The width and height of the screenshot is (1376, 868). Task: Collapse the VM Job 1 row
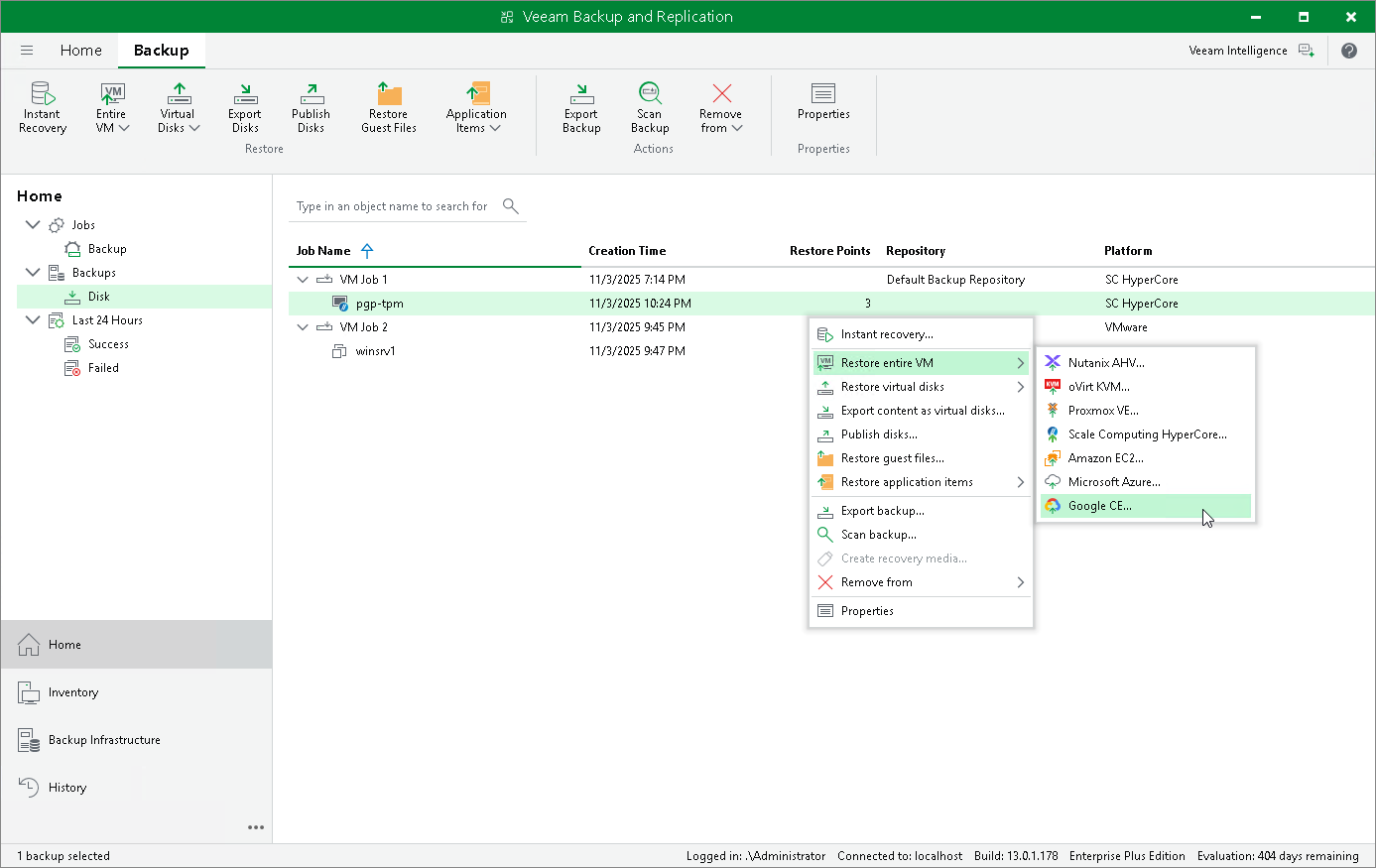[x=304, y=280]
